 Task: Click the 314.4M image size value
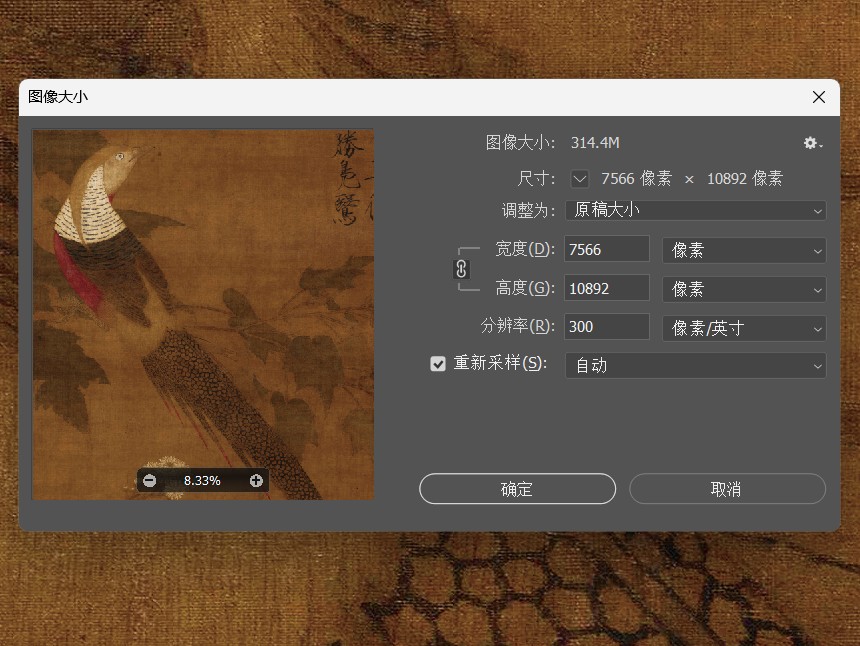point(595,143)
